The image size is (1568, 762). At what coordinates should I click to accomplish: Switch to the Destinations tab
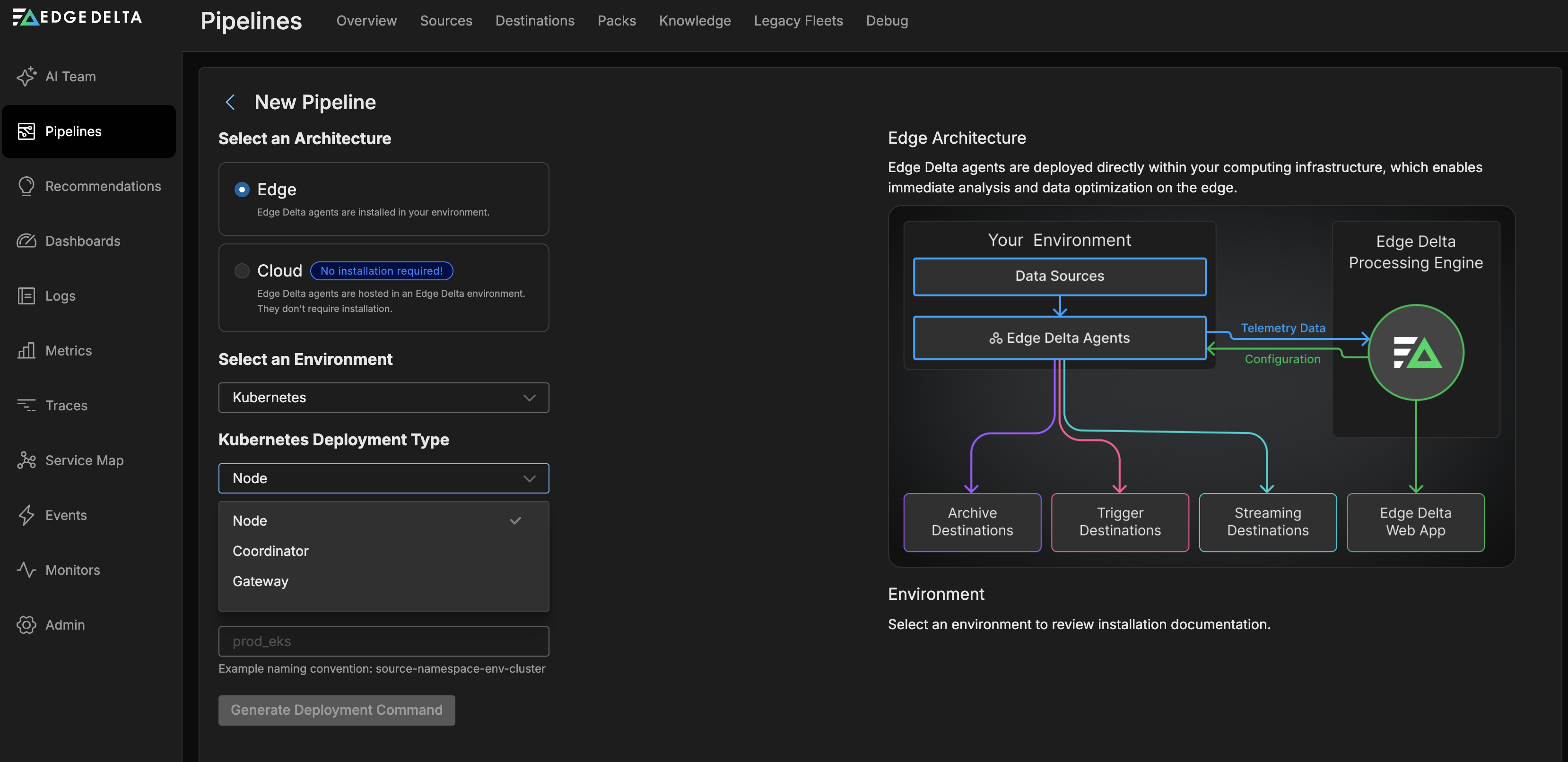click(534, 21)
